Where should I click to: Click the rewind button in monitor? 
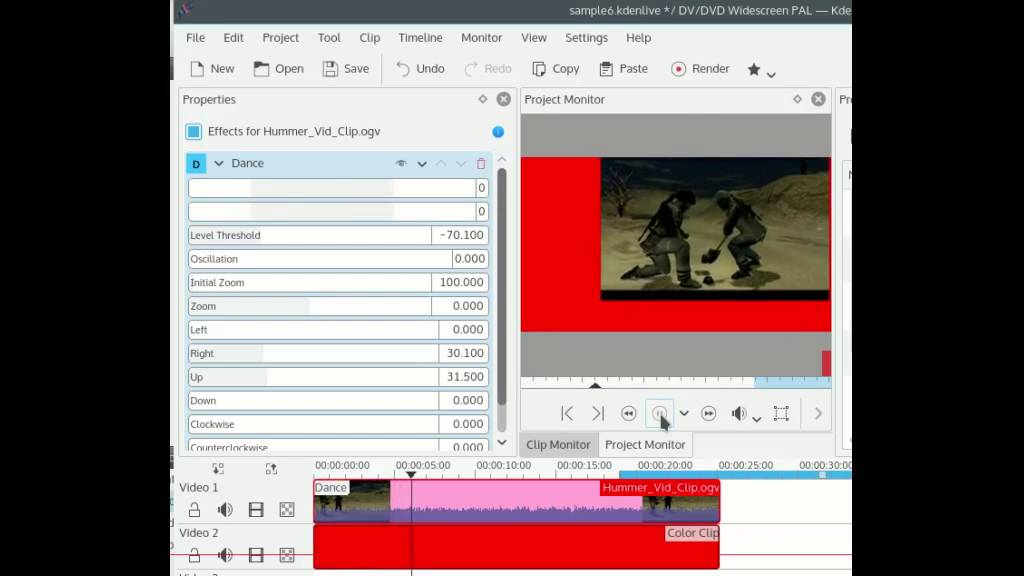(628, 413)
